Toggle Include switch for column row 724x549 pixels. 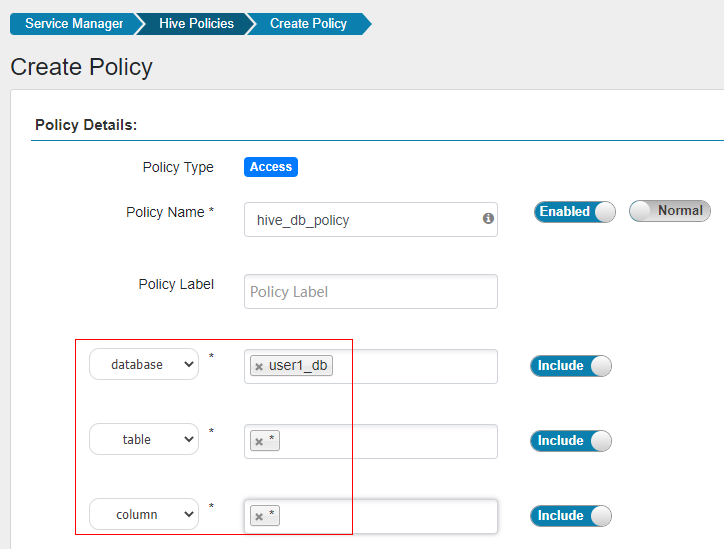(570, 516)
